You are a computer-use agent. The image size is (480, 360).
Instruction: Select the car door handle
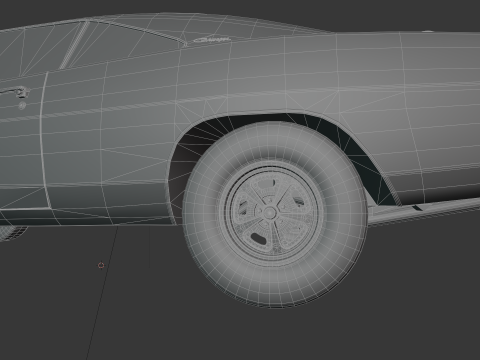click(15, 91)
